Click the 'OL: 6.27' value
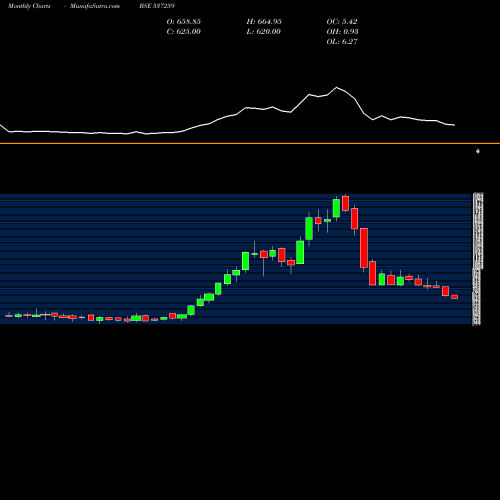Screen dimensions: 500x500 coord(342,41)
